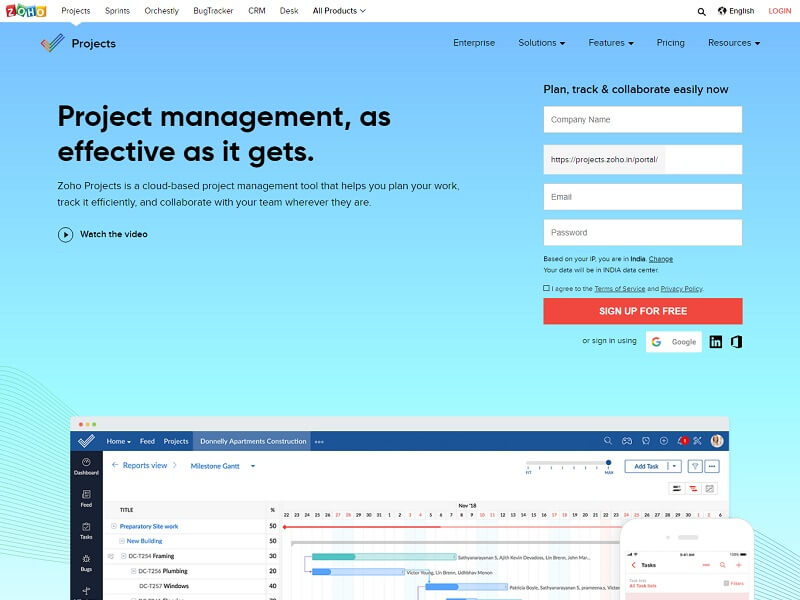The height and width of the screenshot is (600, 800).
Task: Play the Watch the video circle icon
Action: coord(65,235)
